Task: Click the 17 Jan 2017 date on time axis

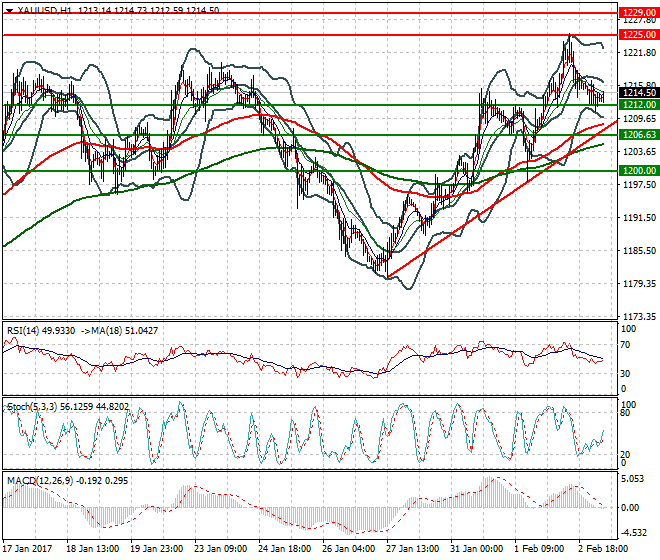Action: tap(27, 549)
